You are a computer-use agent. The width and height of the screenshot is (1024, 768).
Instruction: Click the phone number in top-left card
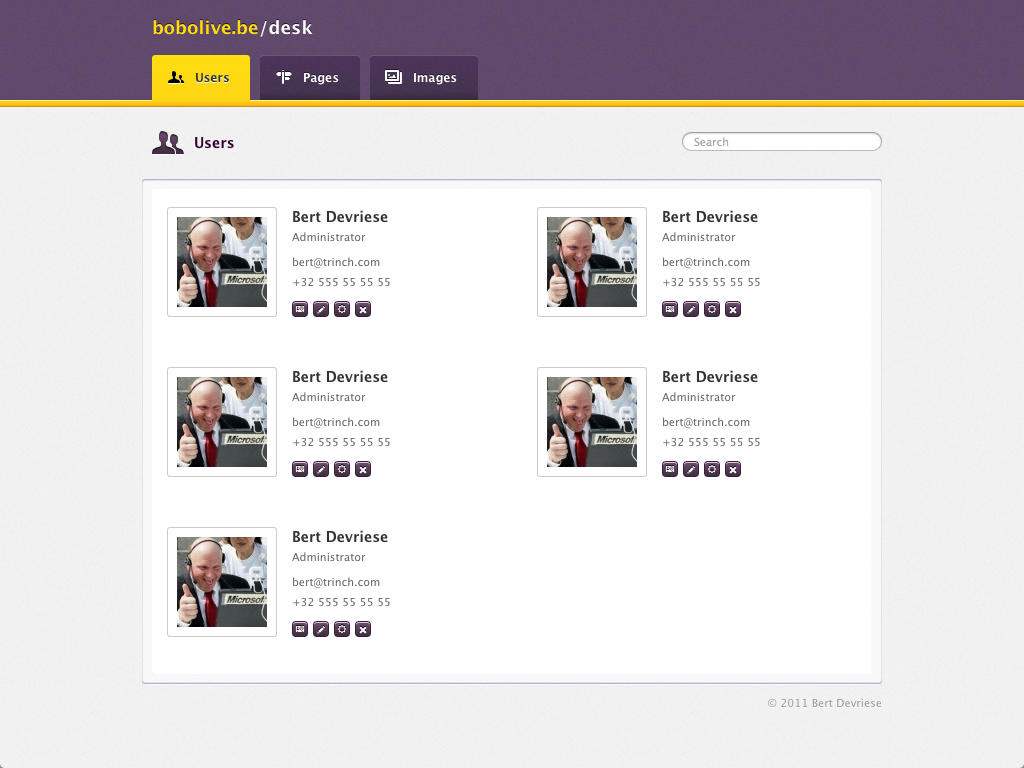coord(341,282)
